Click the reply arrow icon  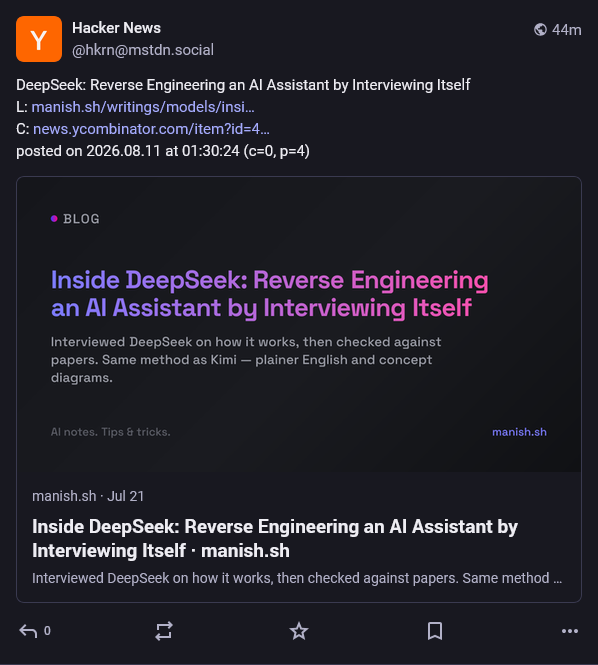tap(28, 631)
